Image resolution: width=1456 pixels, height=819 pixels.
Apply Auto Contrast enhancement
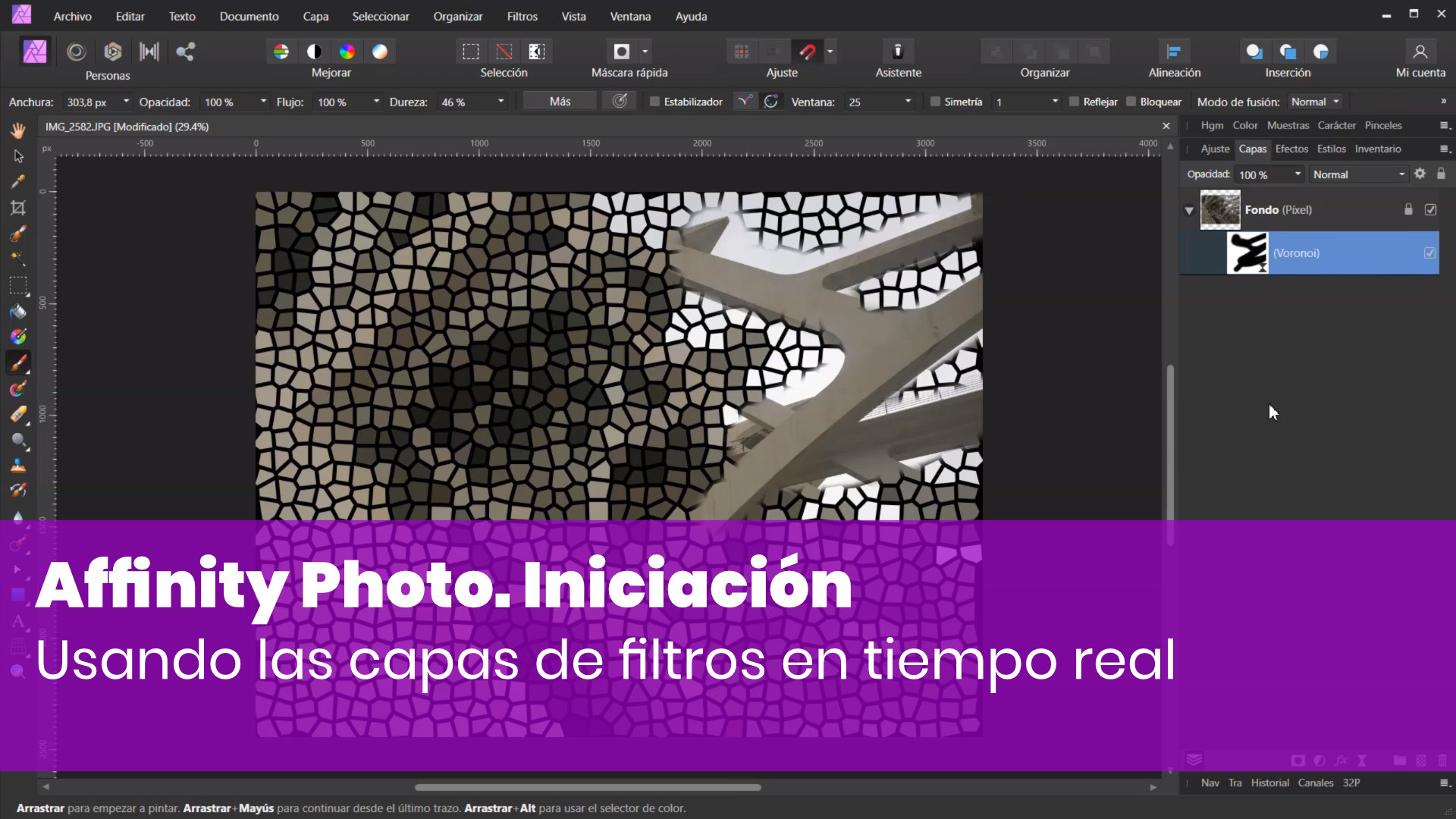(x=314, y=52)
